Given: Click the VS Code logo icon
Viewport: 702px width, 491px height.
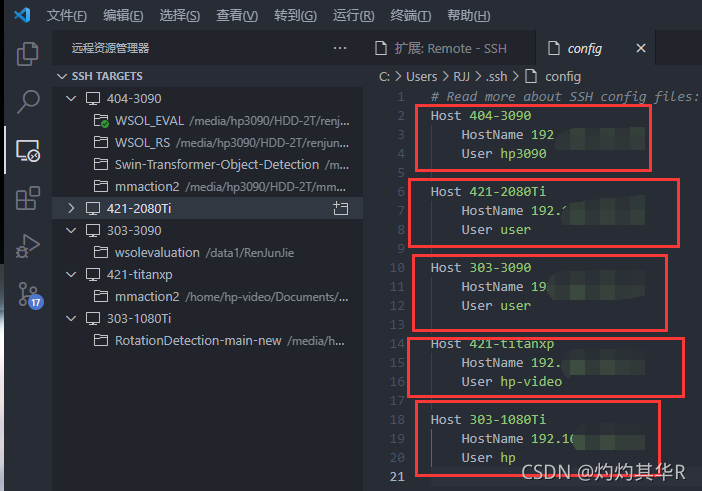Looking at the screenshot, I should [x=22, y=15].
